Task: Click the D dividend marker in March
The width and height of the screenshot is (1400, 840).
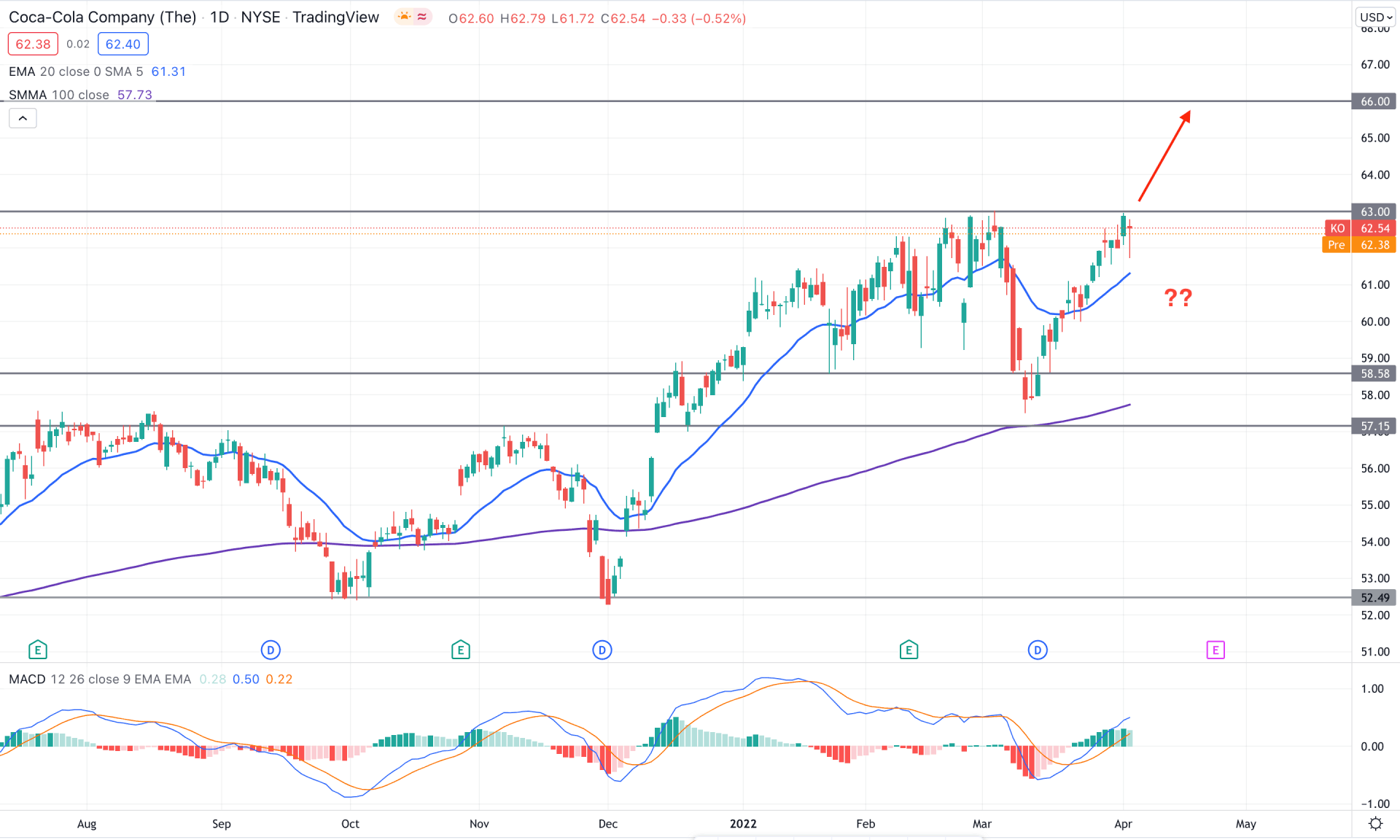Action: (x=1038, y=649)
